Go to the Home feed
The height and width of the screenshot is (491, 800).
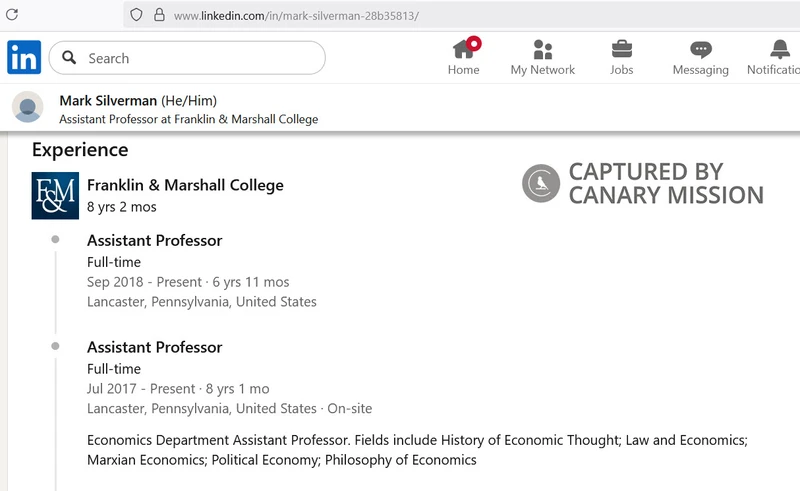pos(463,57)
